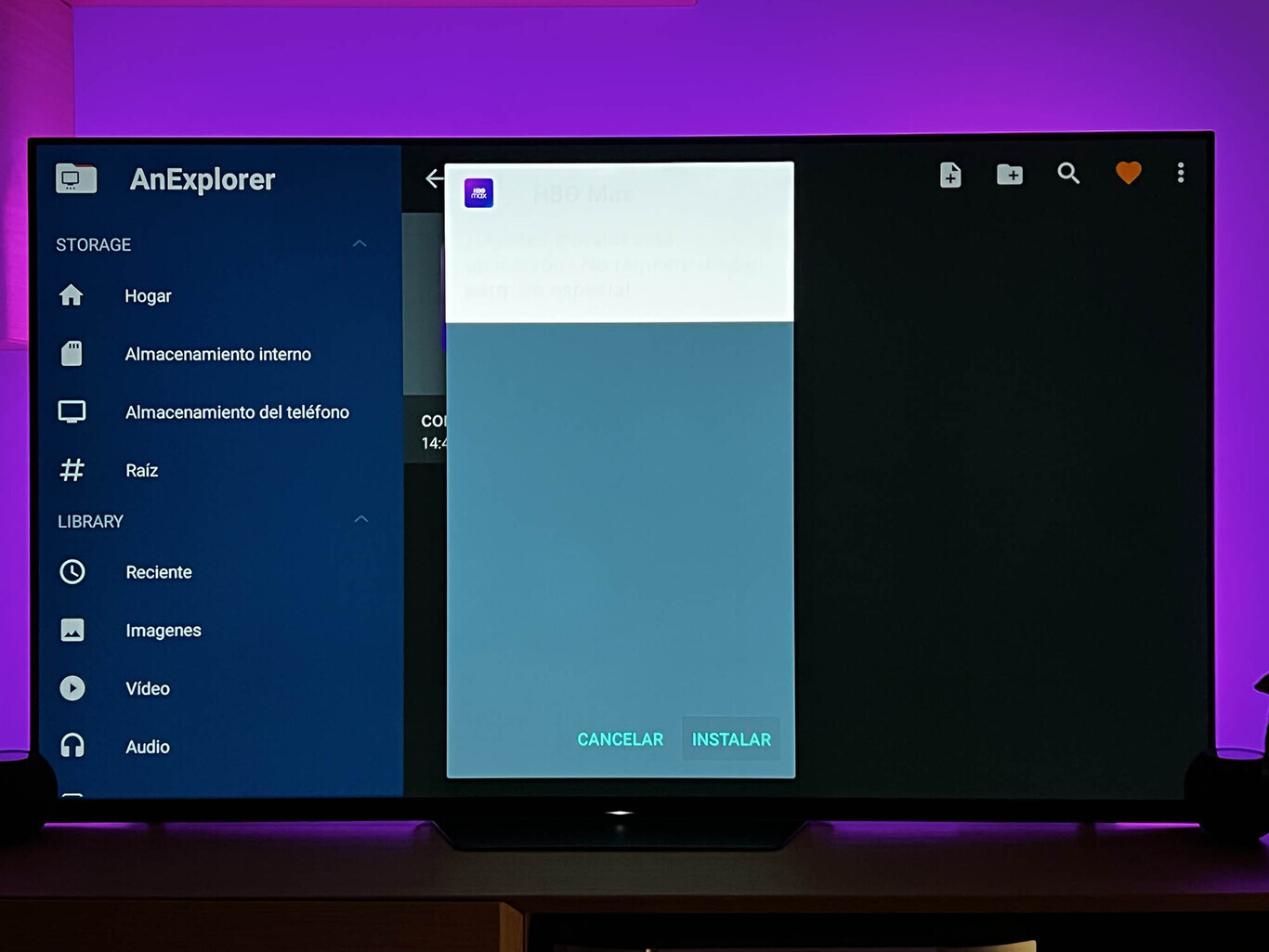Viewport: 1269px width, 952px height.
Task: Click the HBO Max app icon in the dialog
Action: 478,192
